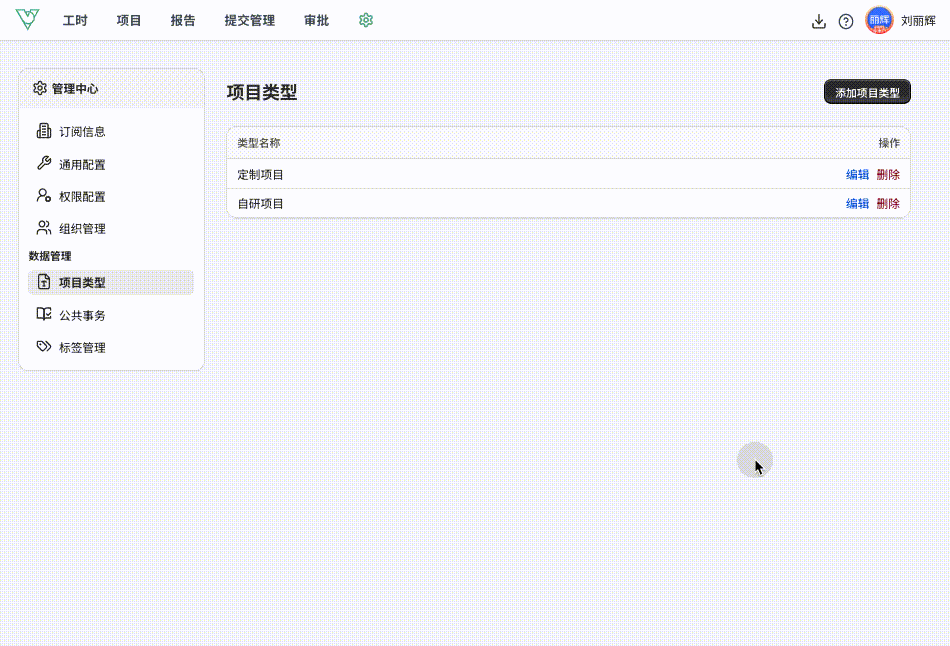Select 标签管理 in sidebar
Screen dimensions: 950x646
click(111, 347)
